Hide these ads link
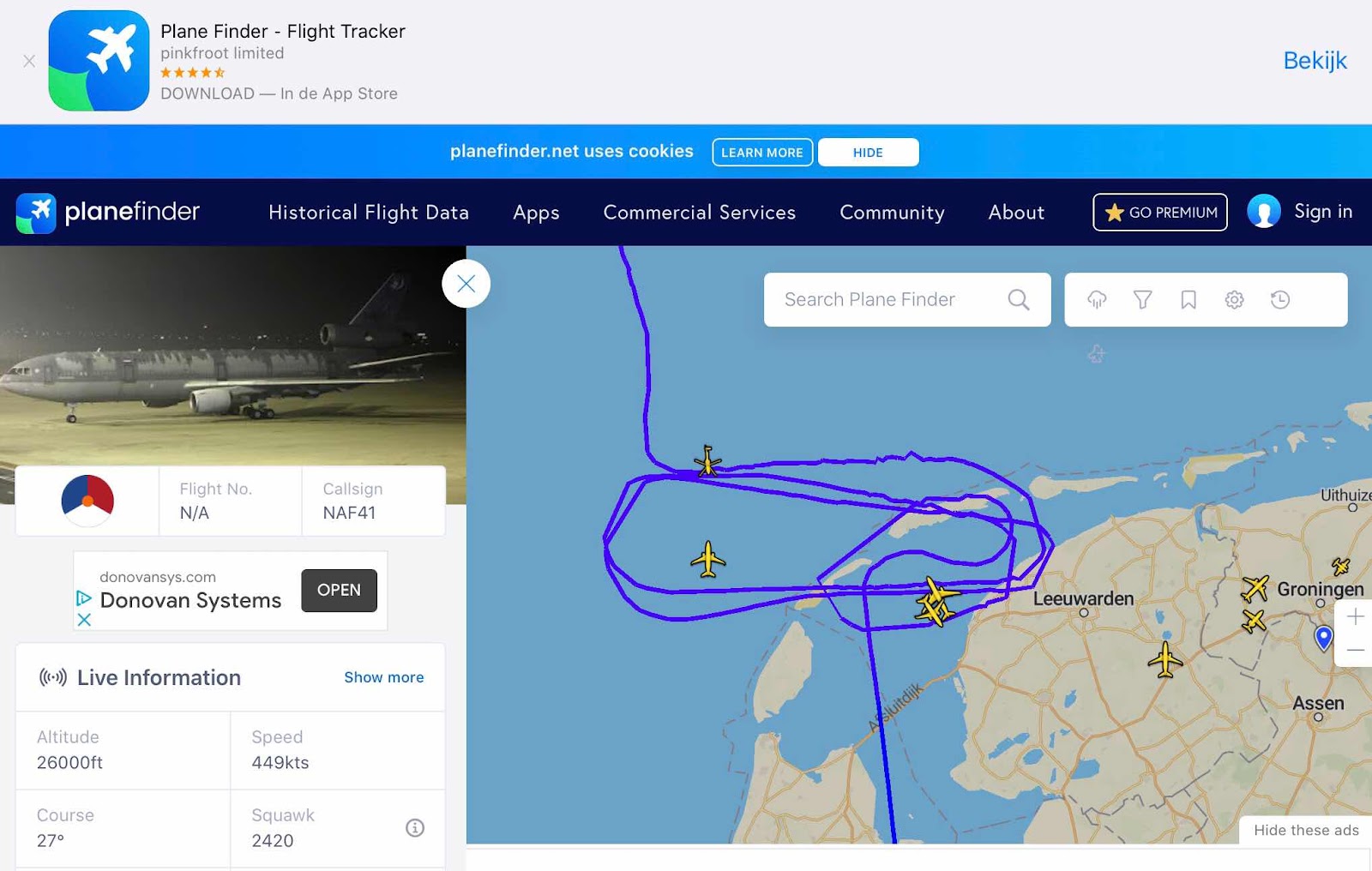Image resolution: width=1372 pixels, height=871 pixels. pyautogui.click(x=1306, y=830)
